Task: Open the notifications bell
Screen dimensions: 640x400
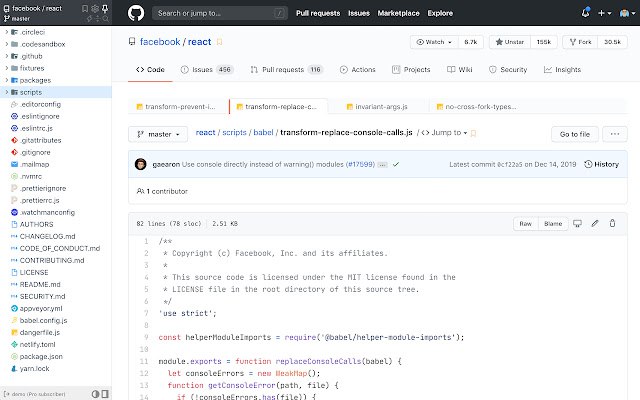Action: click(585, 13)
